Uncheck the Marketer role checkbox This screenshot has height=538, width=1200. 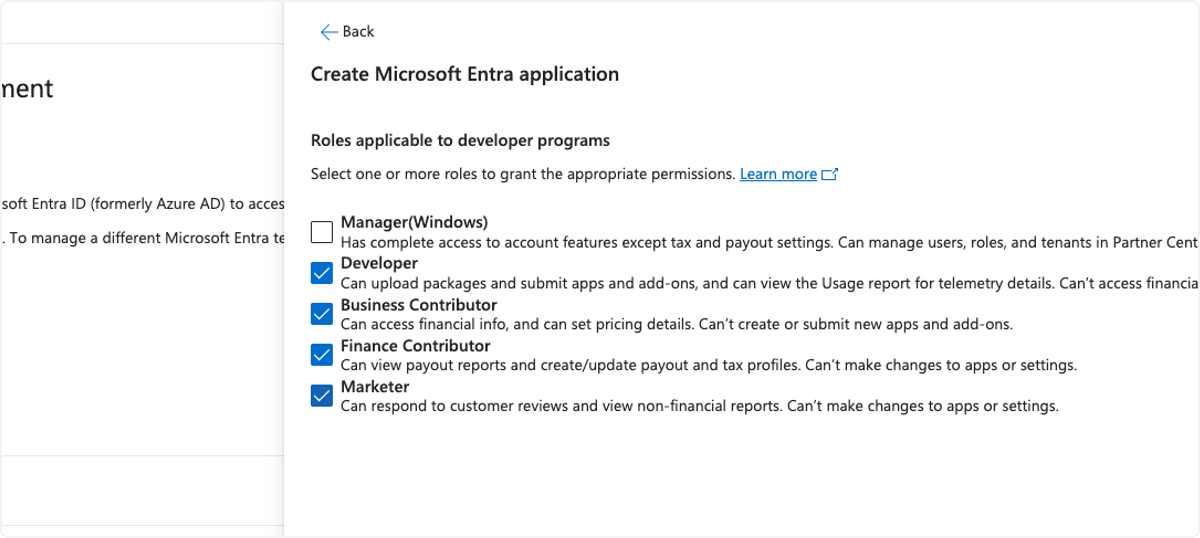[x=322, y=396]
